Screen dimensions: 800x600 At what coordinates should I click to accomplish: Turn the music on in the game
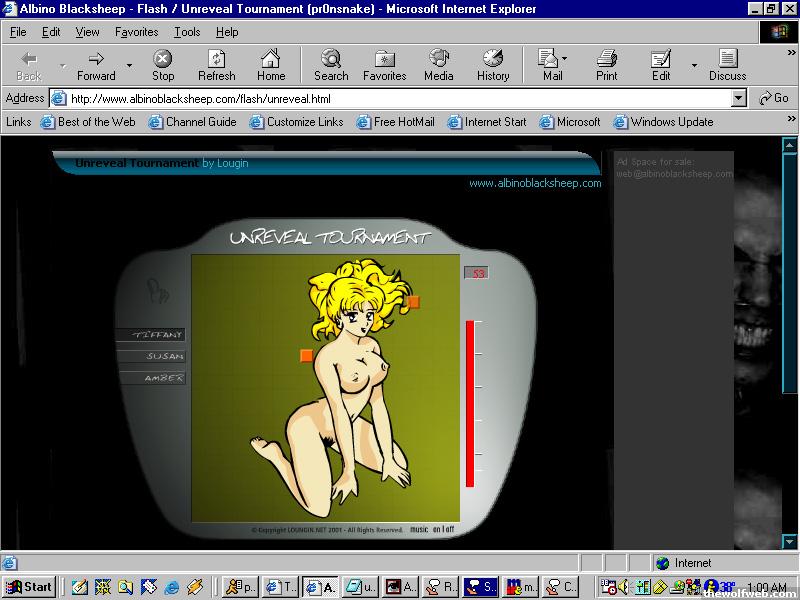(x=438, y=529)
